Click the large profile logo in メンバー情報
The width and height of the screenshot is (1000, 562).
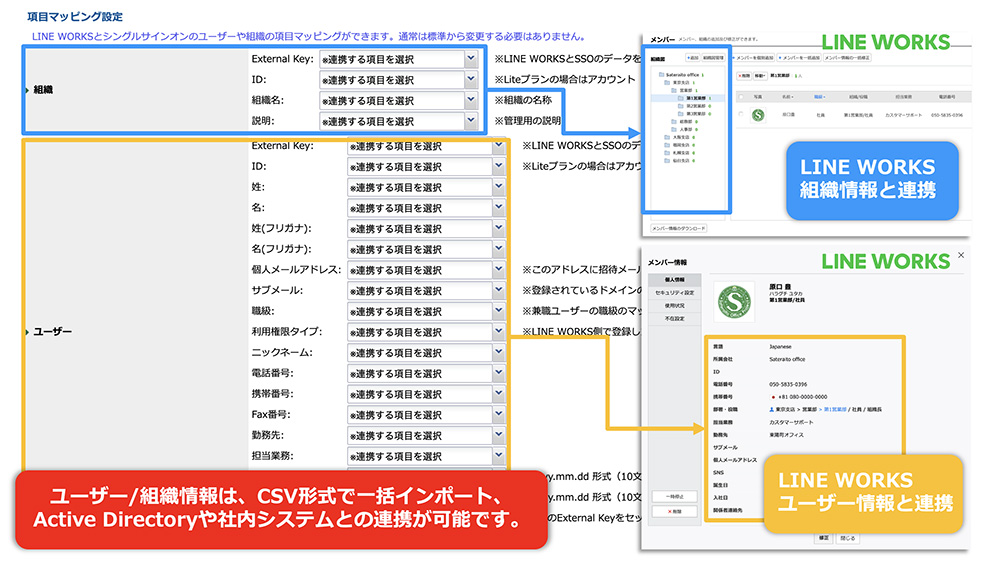[734, 302]
